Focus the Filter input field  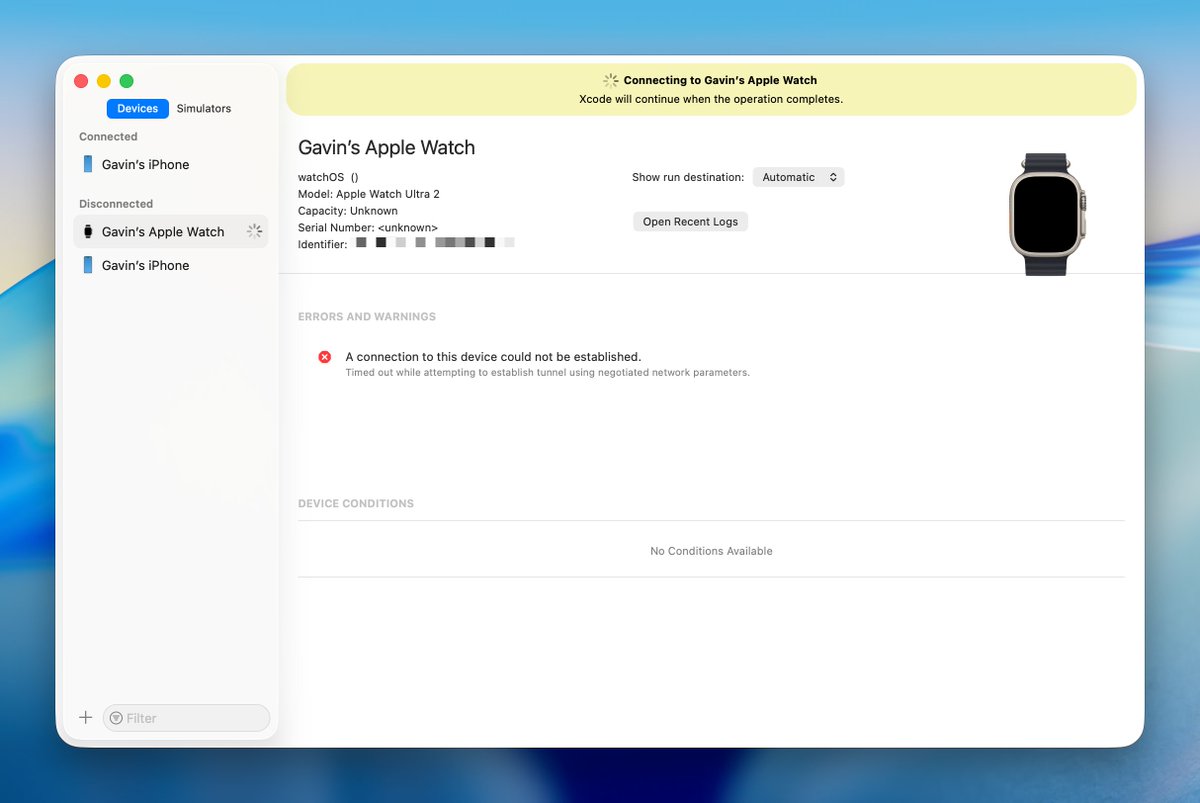click(x=187, y=718)
